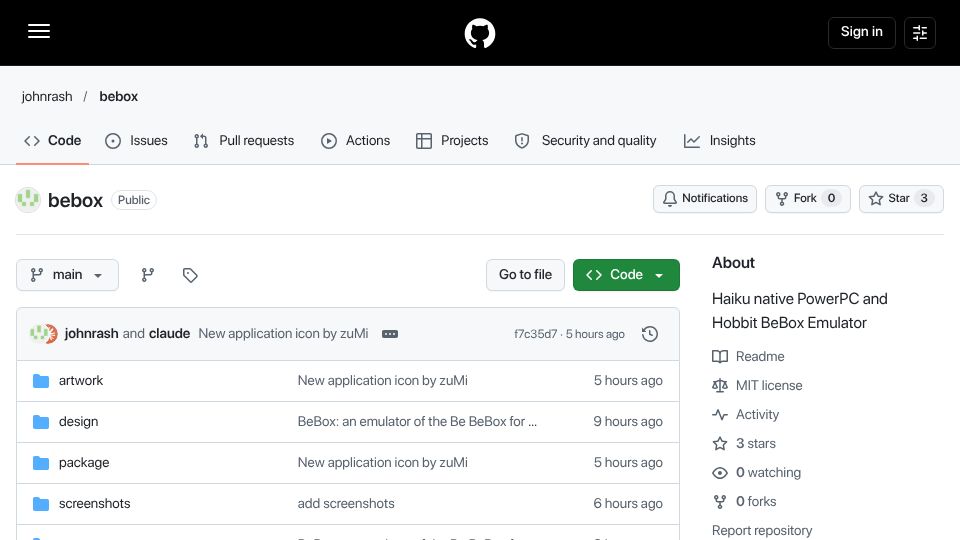Open the Insights tab
960x540 pixels.
[719, 141]
